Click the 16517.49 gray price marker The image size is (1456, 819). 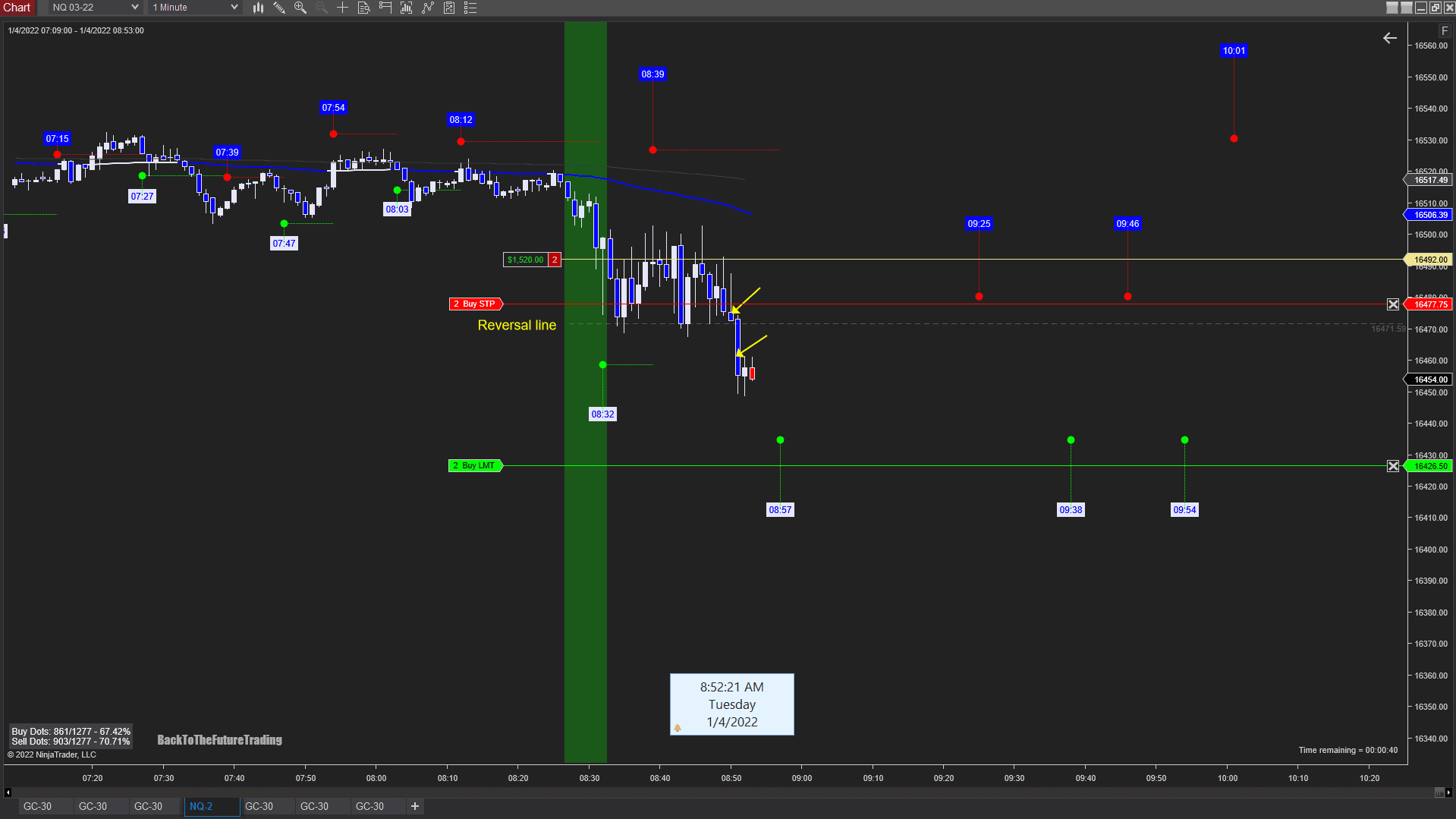coord(1429,180)
